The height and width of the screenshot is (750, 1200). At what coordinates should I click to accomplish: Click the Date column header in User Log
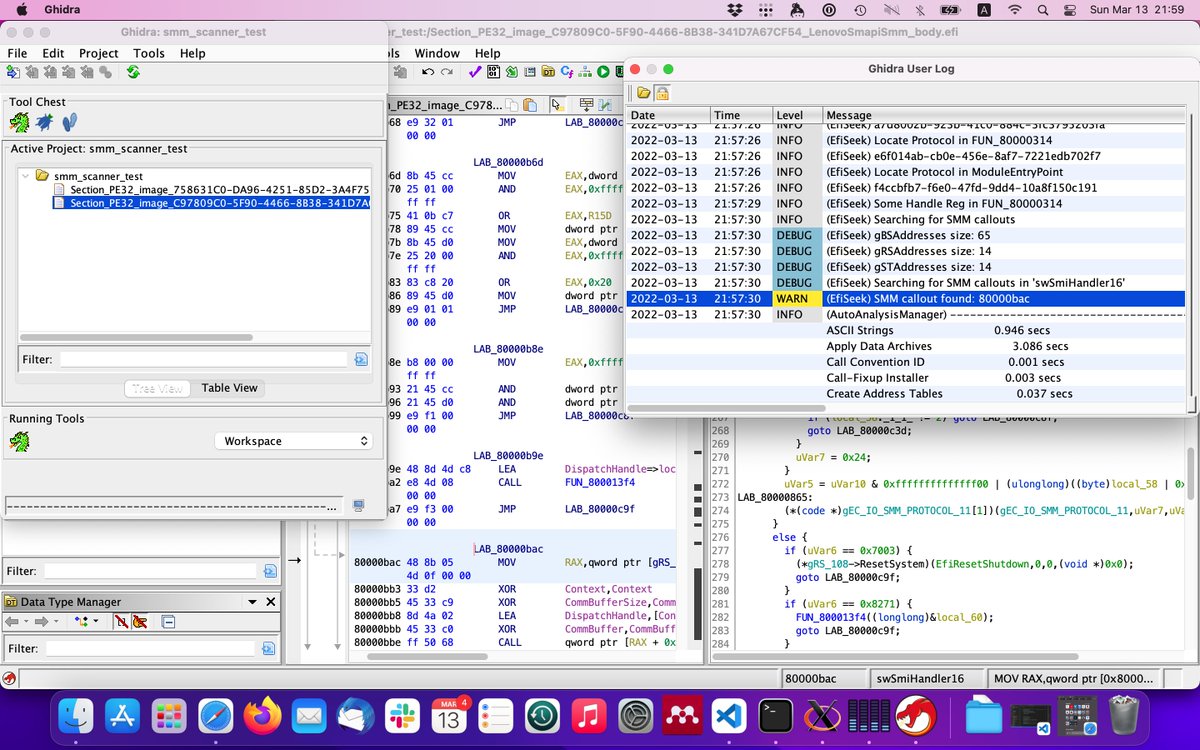coord(668,115)
